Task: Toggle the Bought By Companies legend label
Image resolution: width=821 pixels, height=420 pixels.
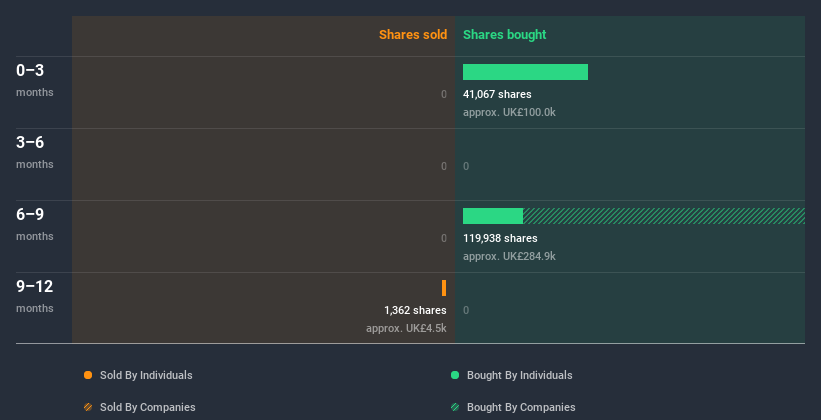Action: click(x=521, y=407)
